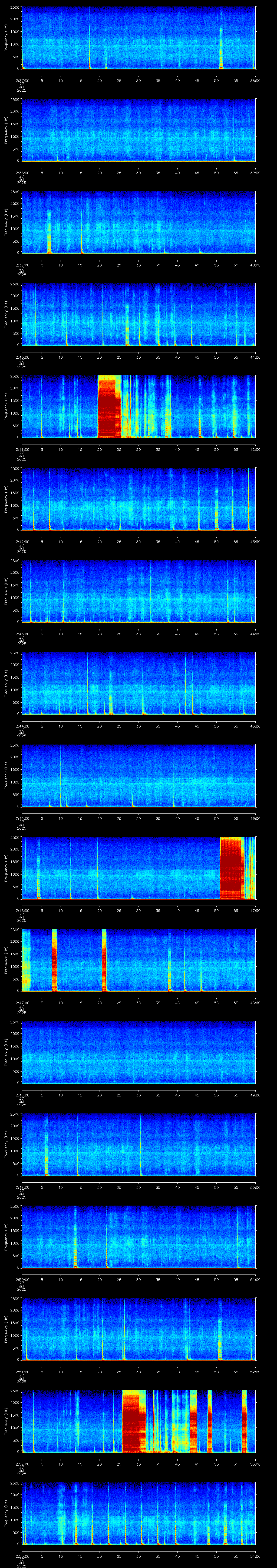This screenshot has height=1568, width=277.
Task: Select the spectrogram panel starting at 2:42:00
Action: click(x=139, y=499)
